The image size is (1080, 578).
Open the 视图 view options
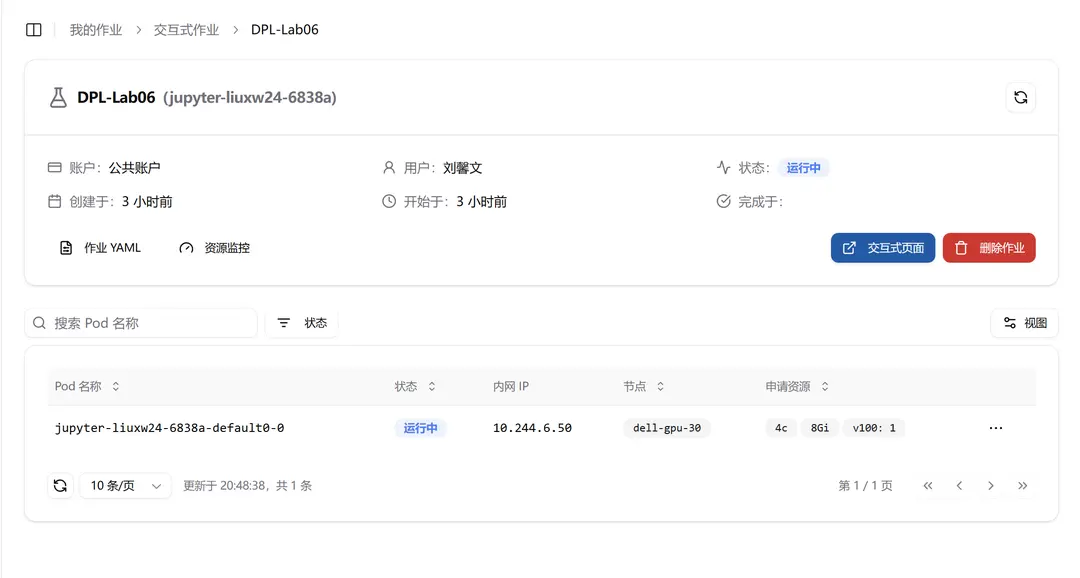click(1025, 323)
